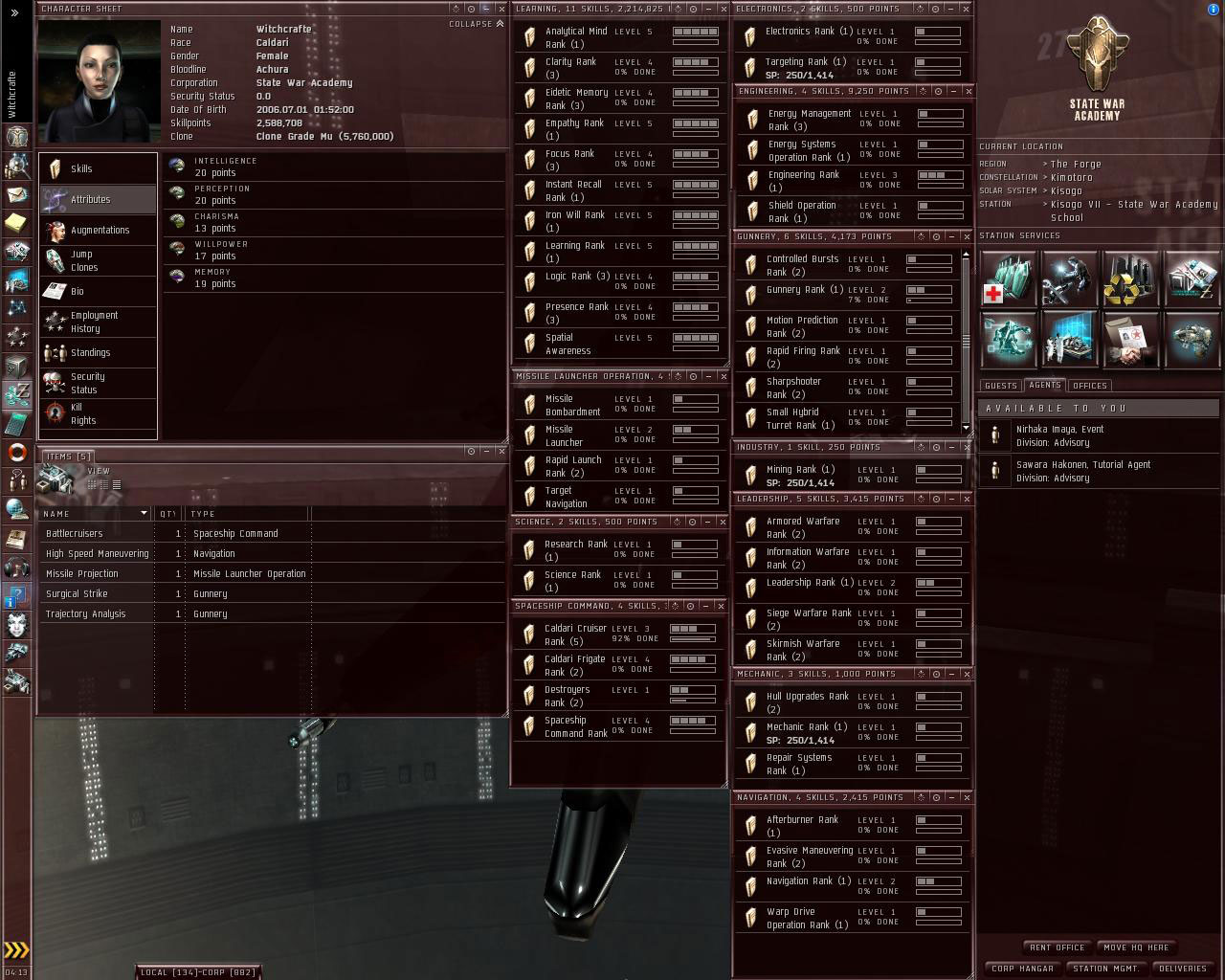Open the Local [134]-Corp [882] chat tab

click(198, 972)
